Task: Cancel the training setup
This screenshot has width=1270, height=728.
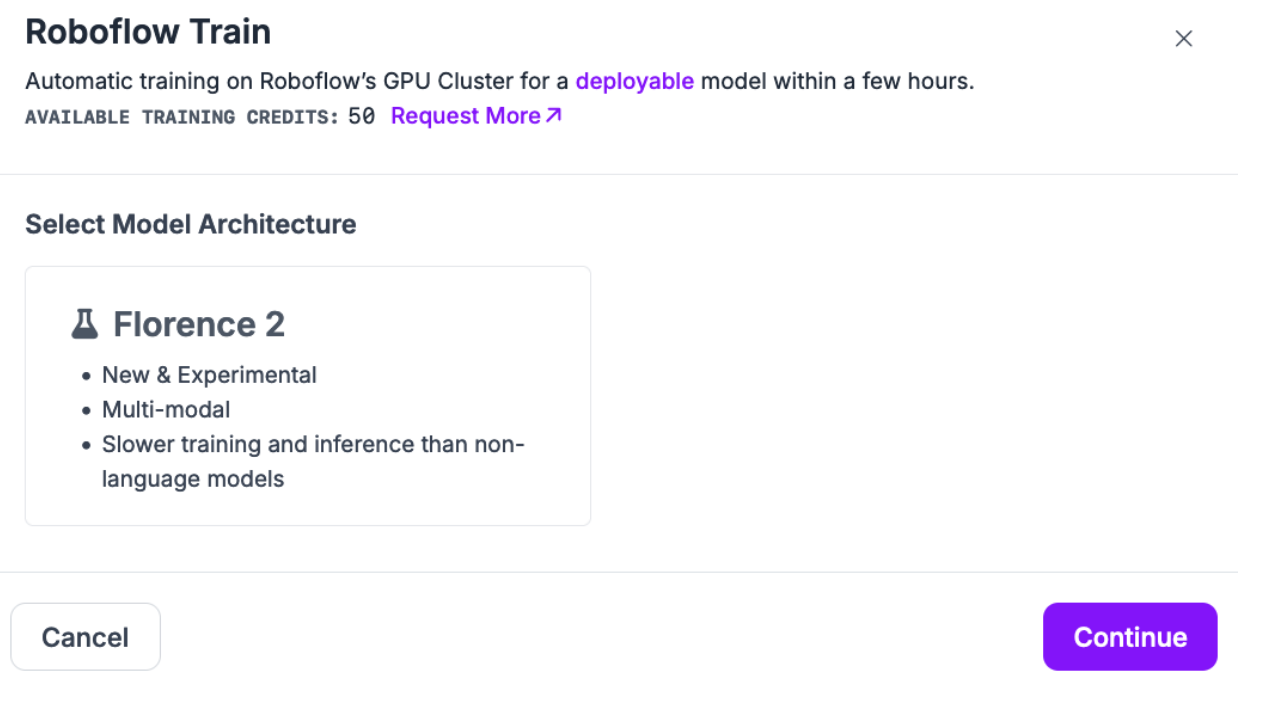Action: point(85,637)
